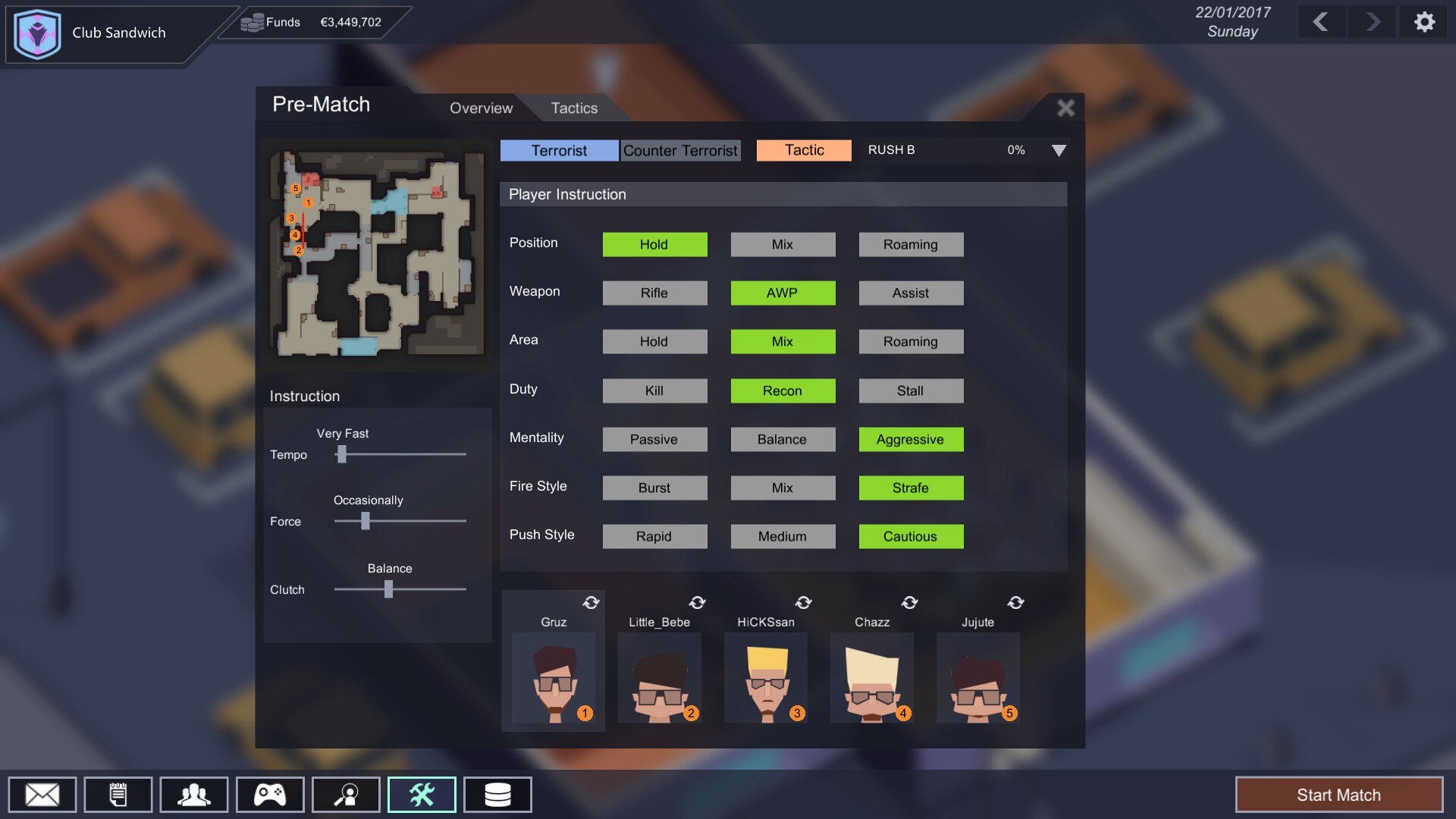This screenshot has height=819, width=1456.
Task: Switch to Counter Terrorist side
Action: coord(679,150)
